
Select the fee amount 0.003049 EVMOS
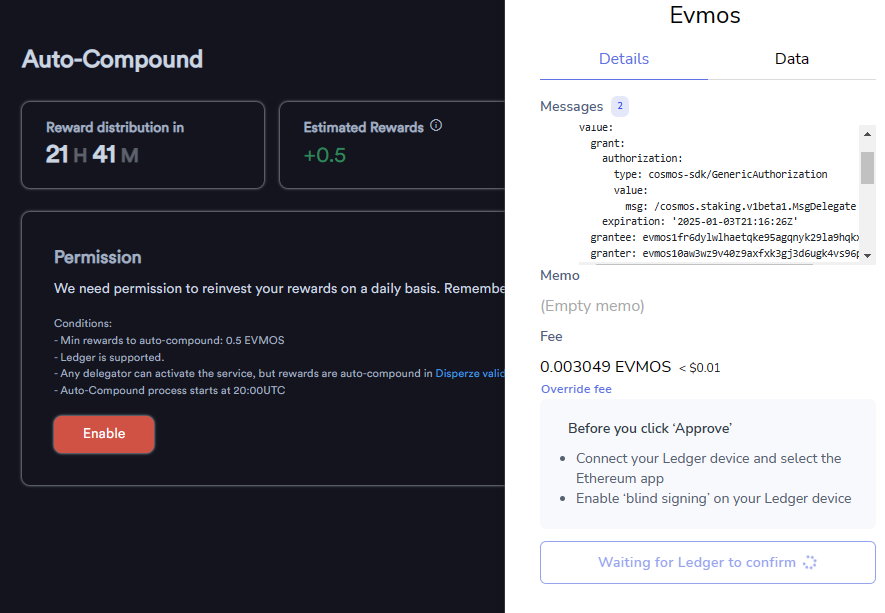click(604, 367)
